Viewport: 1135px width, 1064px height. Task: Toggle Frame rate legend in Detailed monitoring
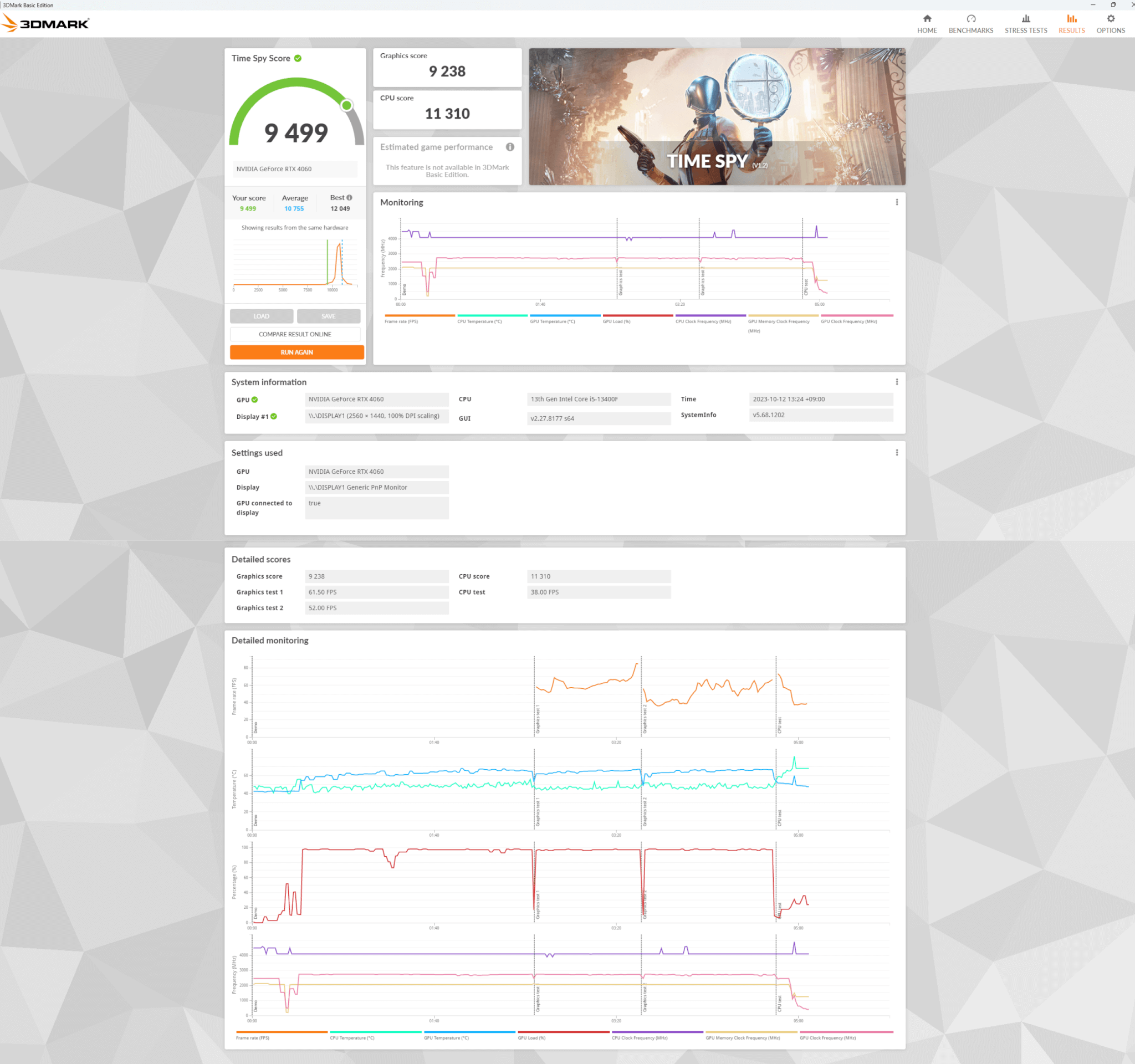[282, 1035]
